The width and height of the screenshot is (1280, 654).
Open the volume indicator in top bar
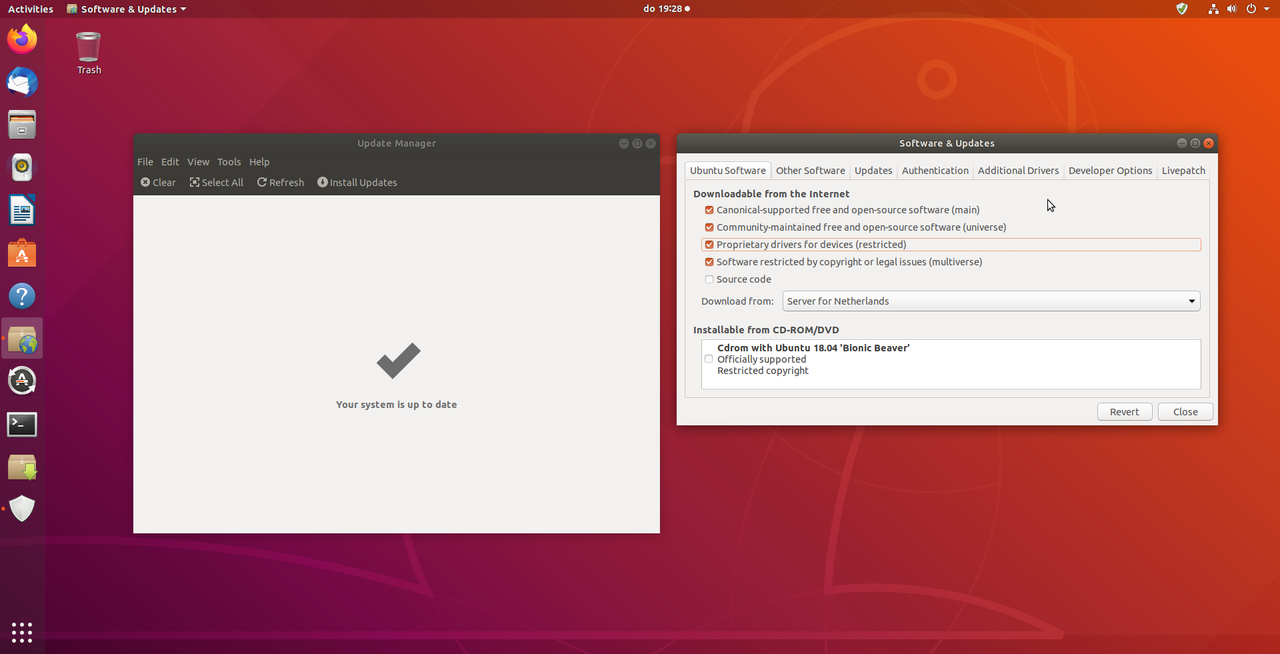point(1233,9)
